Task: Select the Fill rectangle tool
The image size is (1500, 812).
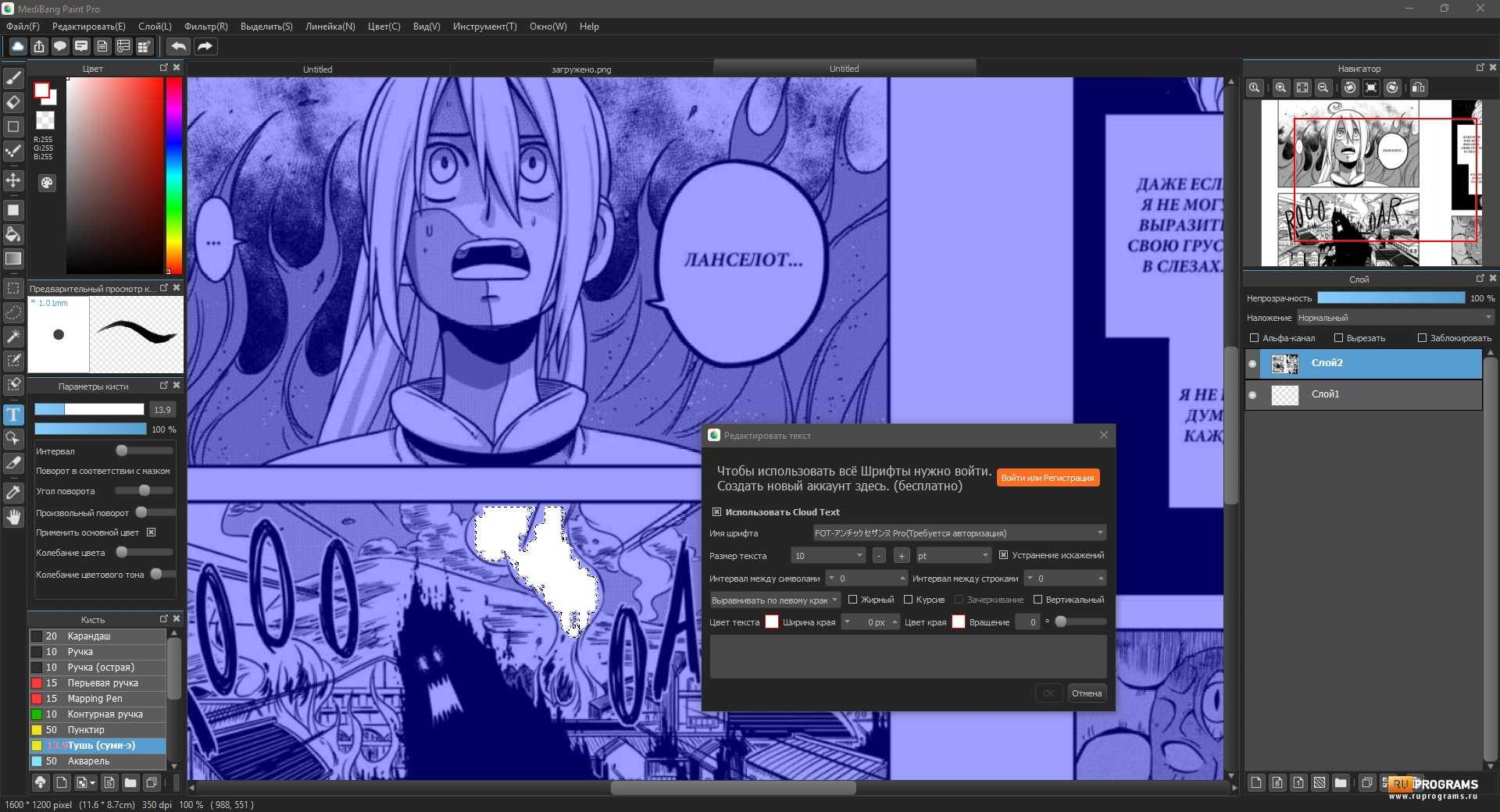Action: (x=13, y=210)
